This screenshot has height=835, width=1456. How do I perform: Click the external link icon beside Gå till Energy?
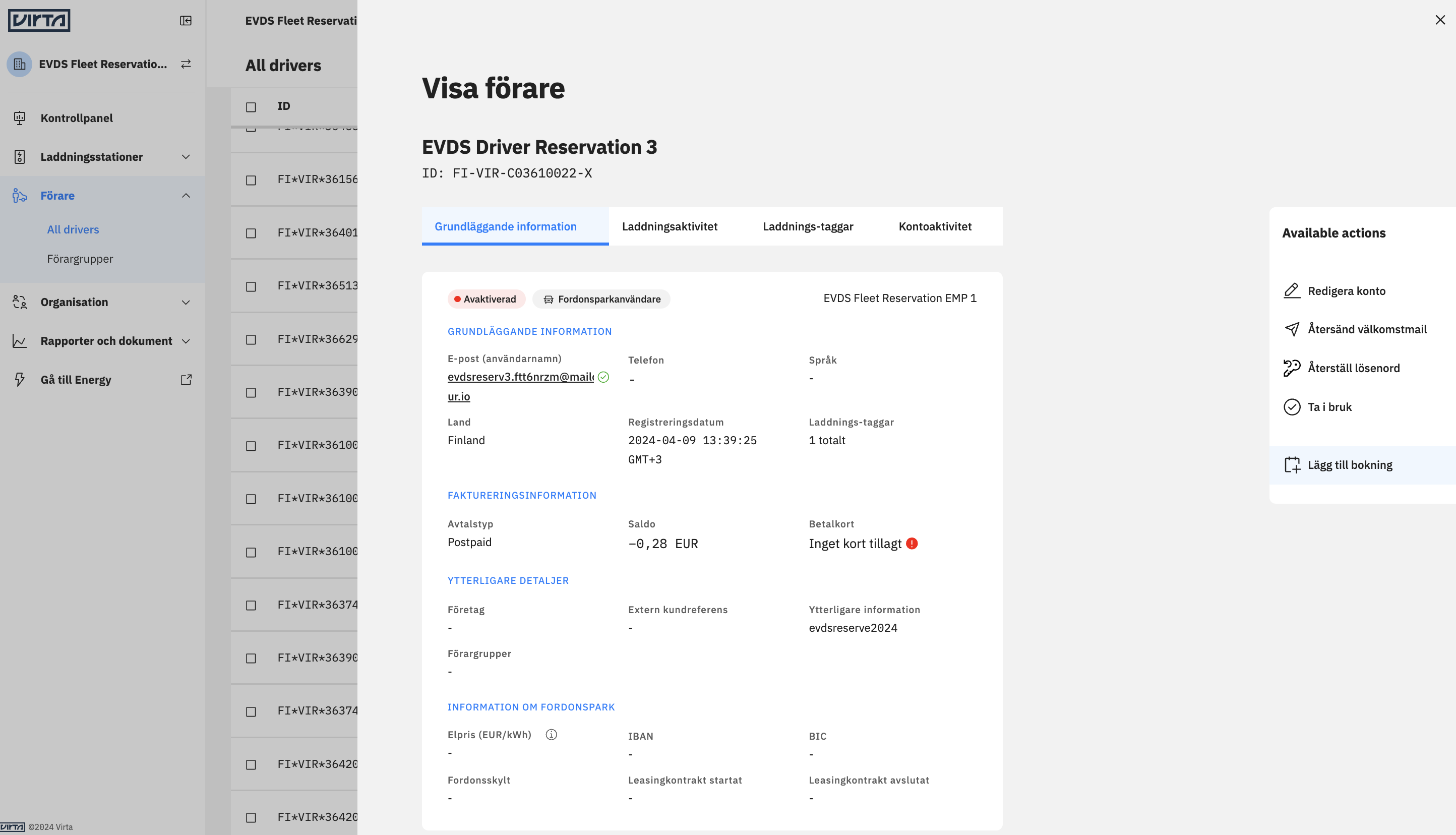(x=186, y=380)
